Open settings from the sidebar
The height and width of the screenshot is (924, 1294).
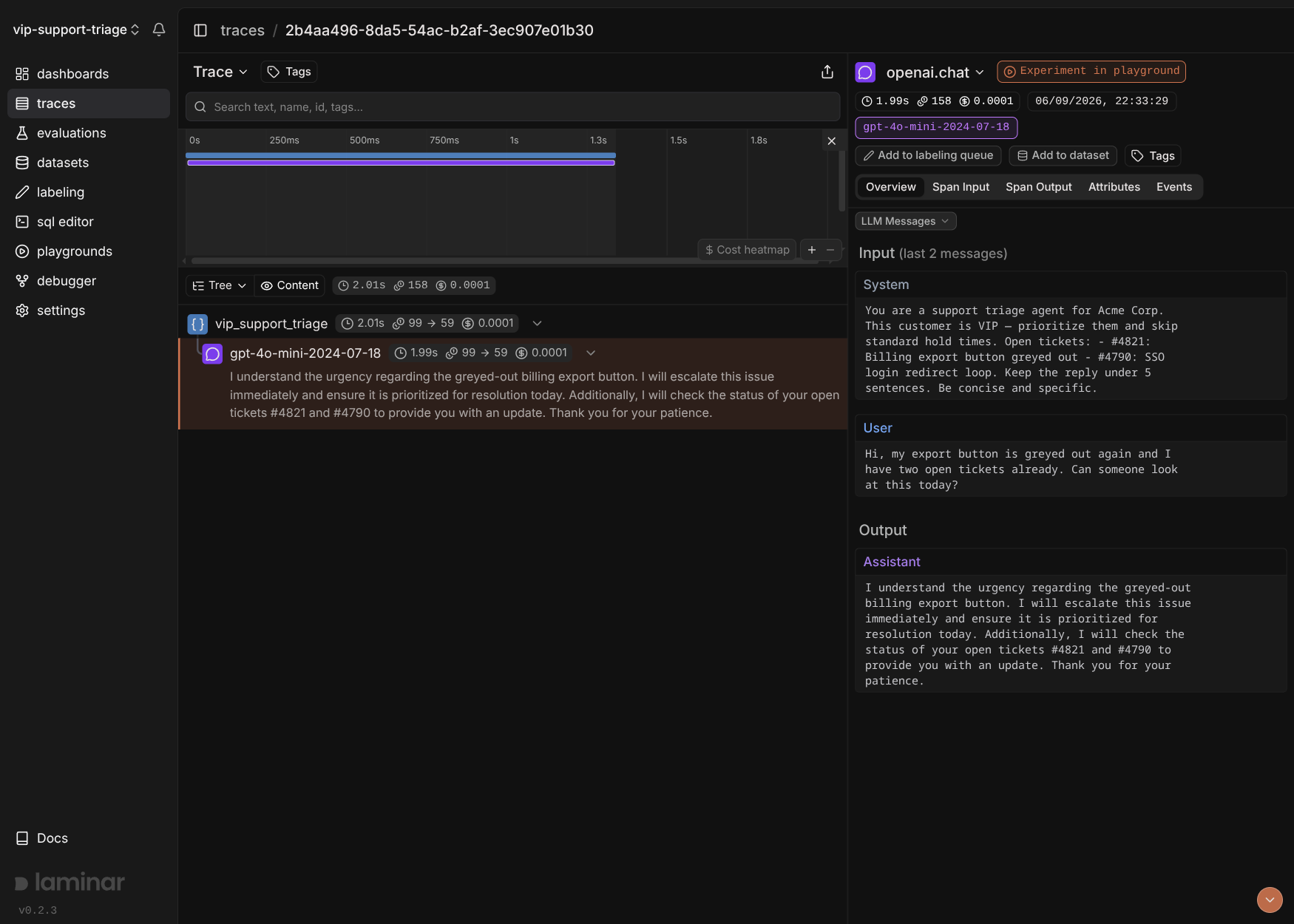(89, 310)
